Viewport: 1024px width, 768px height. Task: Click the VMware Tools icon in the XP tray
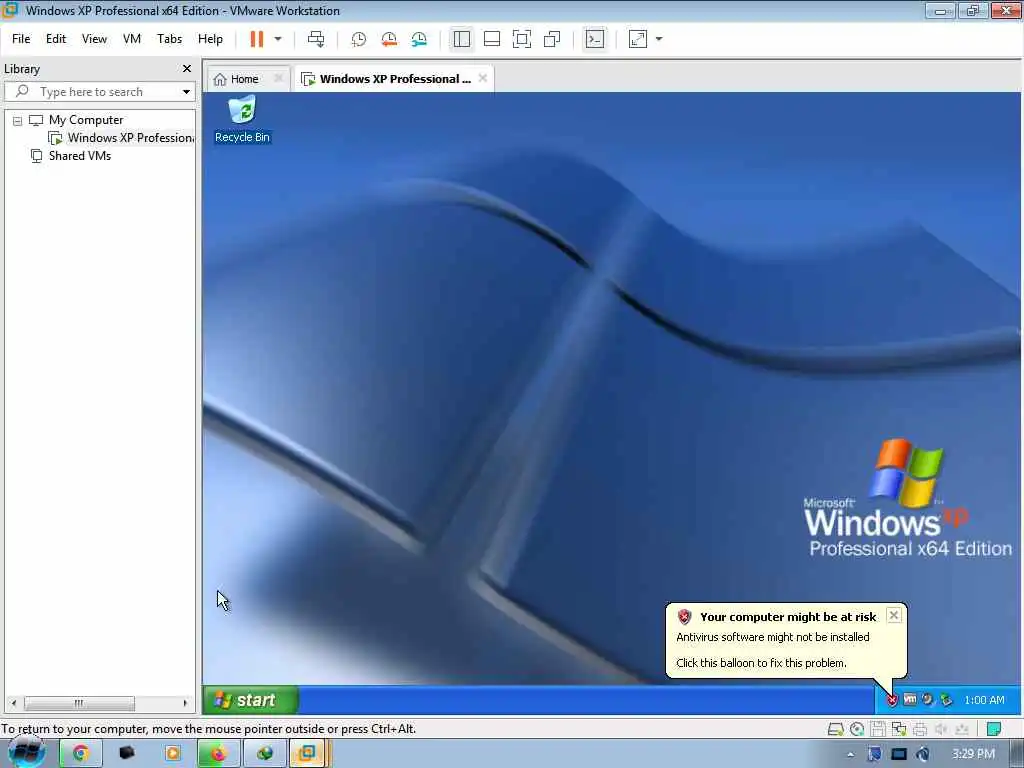tap(910, 699)
